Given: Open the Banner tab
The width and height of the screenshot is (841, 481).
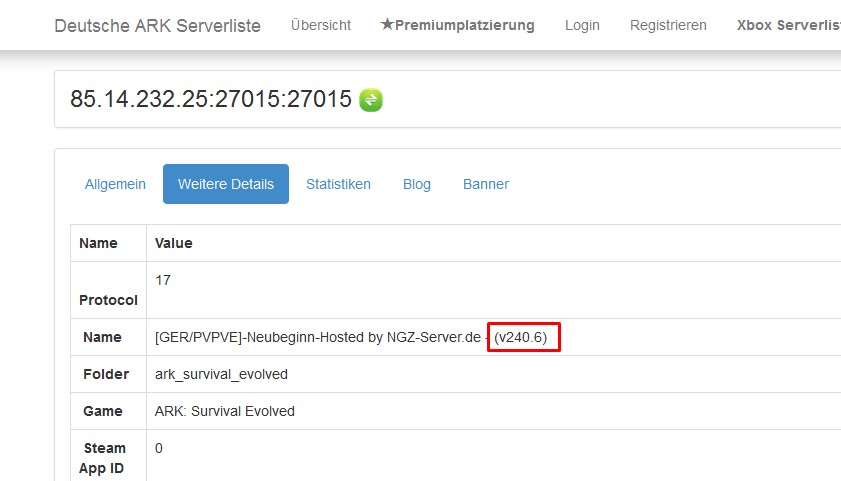Looking at the screenshot, I should (x=486, y=184).
